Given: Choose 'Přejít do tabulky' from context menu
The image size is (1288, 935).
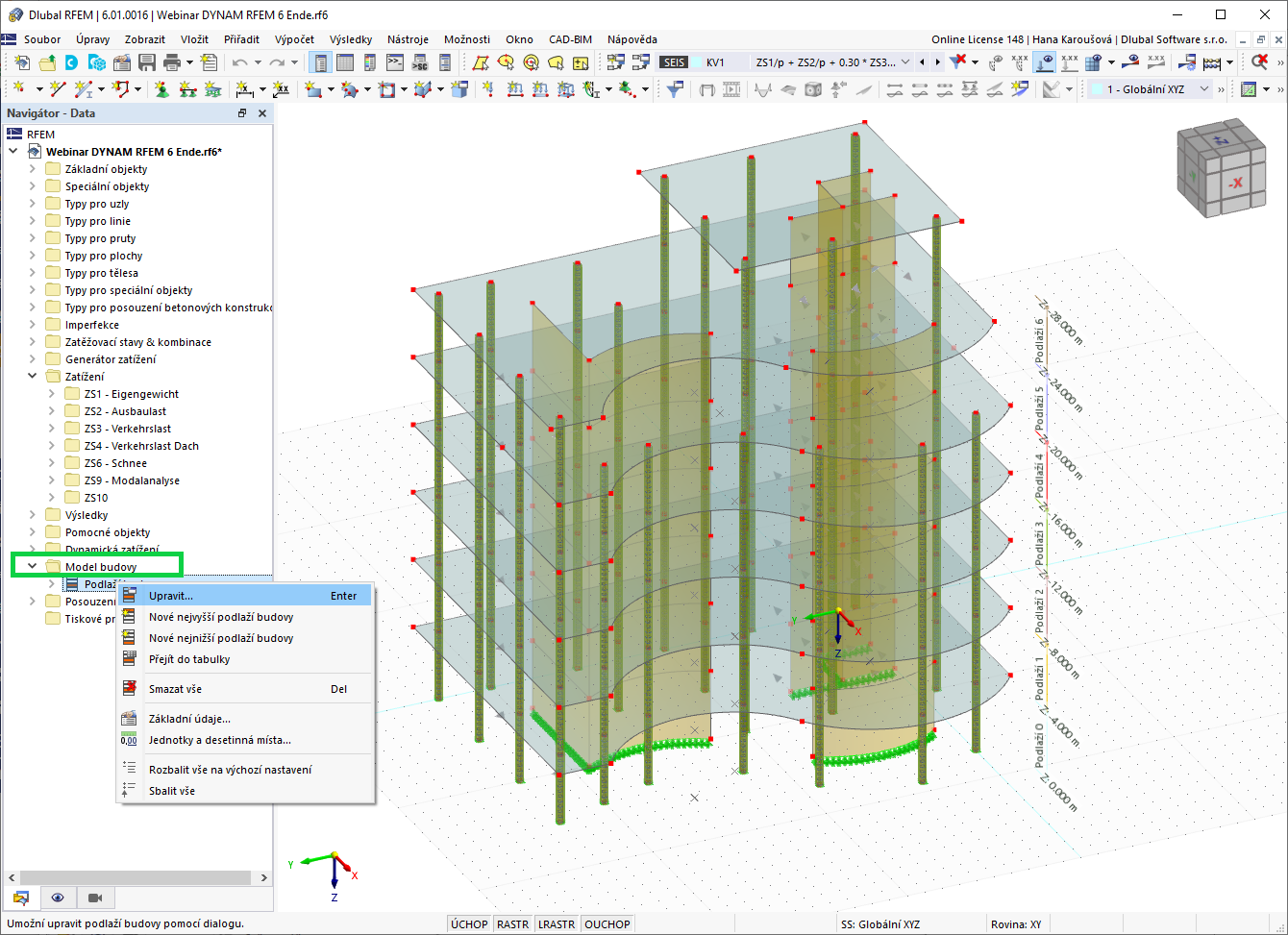Looking at the screenshot, I should click(245, 659).
